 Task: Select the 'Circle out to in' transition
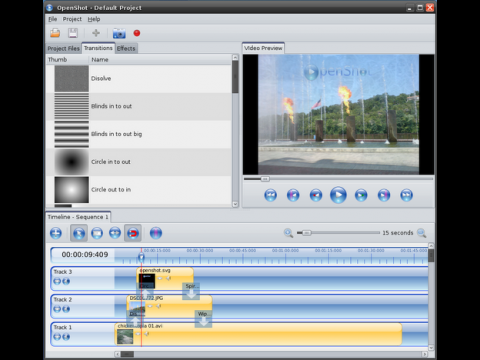(x=138, y=190)
